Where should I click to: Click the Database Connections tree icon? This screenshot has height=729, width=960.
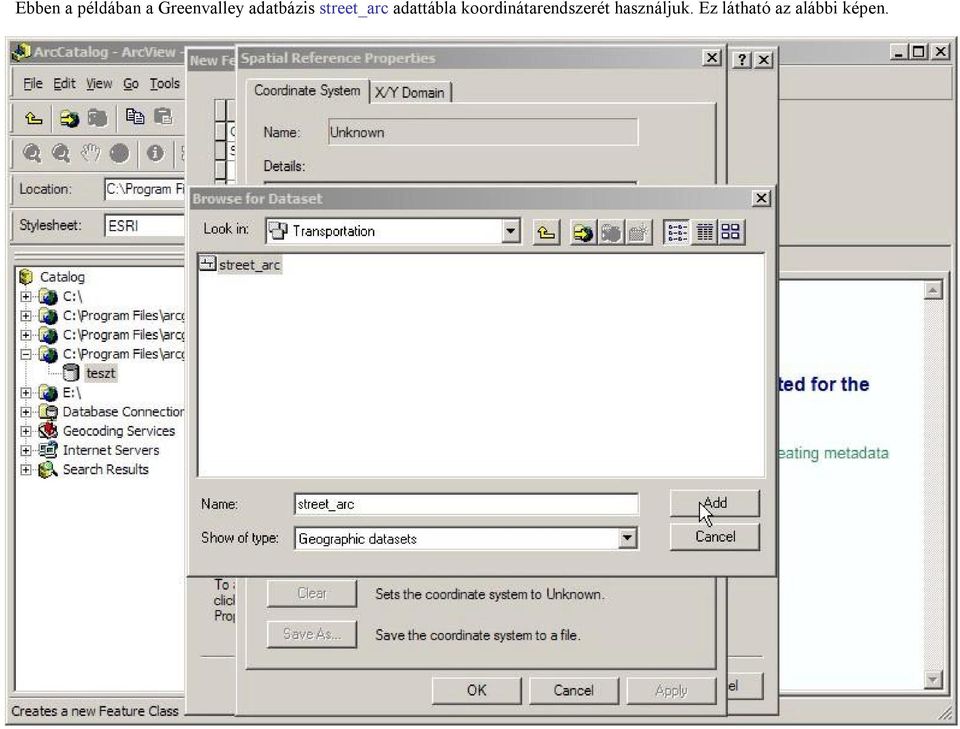click(x=48, y=411)
